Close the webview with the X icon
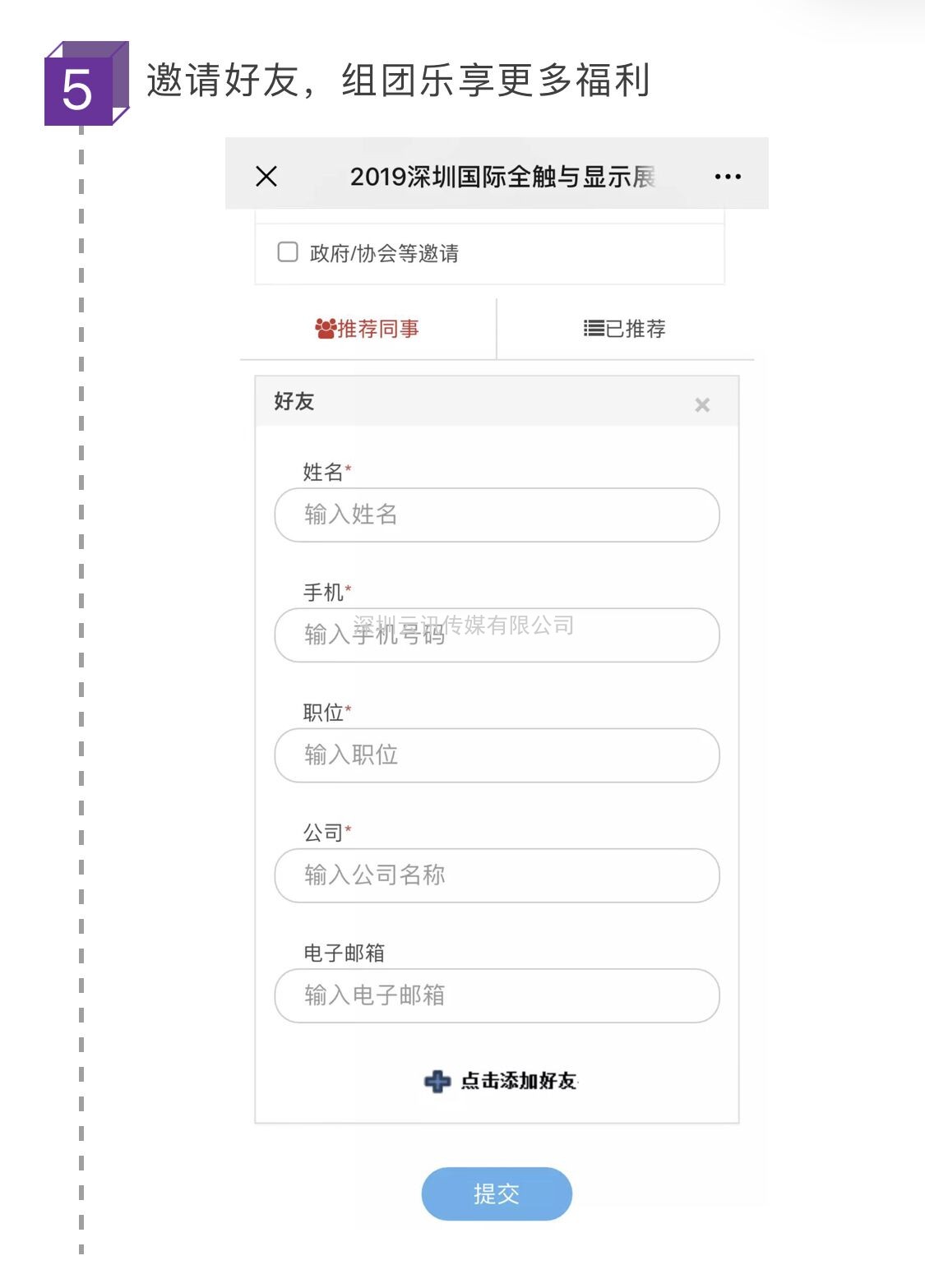This screenshot has height=1288, width=925. tap(266, 176)
